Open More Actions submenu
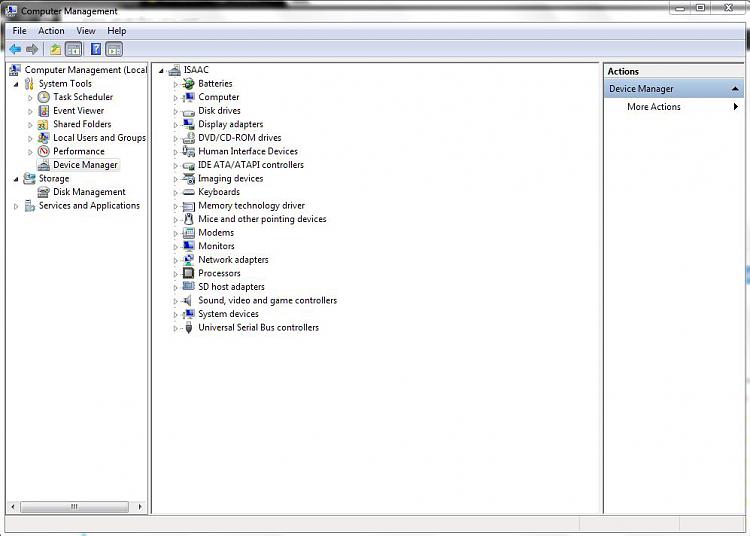Viewport: 750px width, 536px height. pyautogui.click(x=673, y=107)
